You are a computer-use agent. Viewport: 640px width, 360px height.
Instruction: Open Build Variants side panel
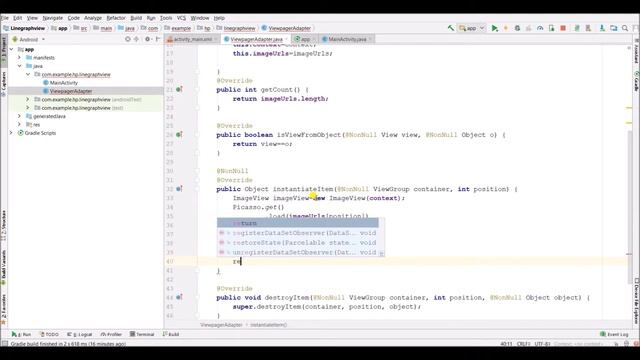[x=4, y=266]
